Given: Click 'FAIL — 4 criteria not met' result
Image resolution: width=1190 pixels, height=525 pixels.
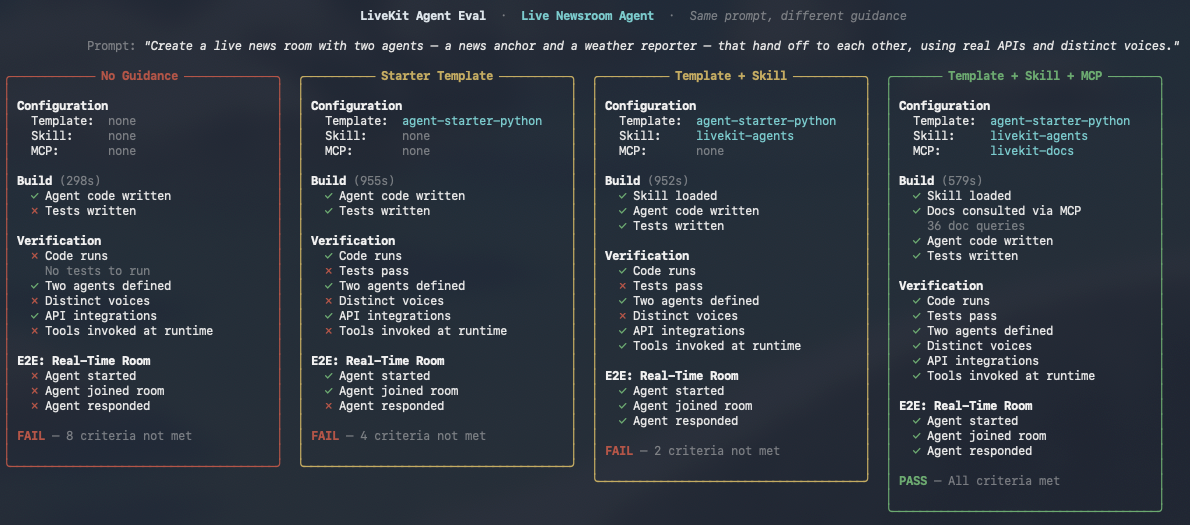Looking at the screenshot, I should 398,436.
